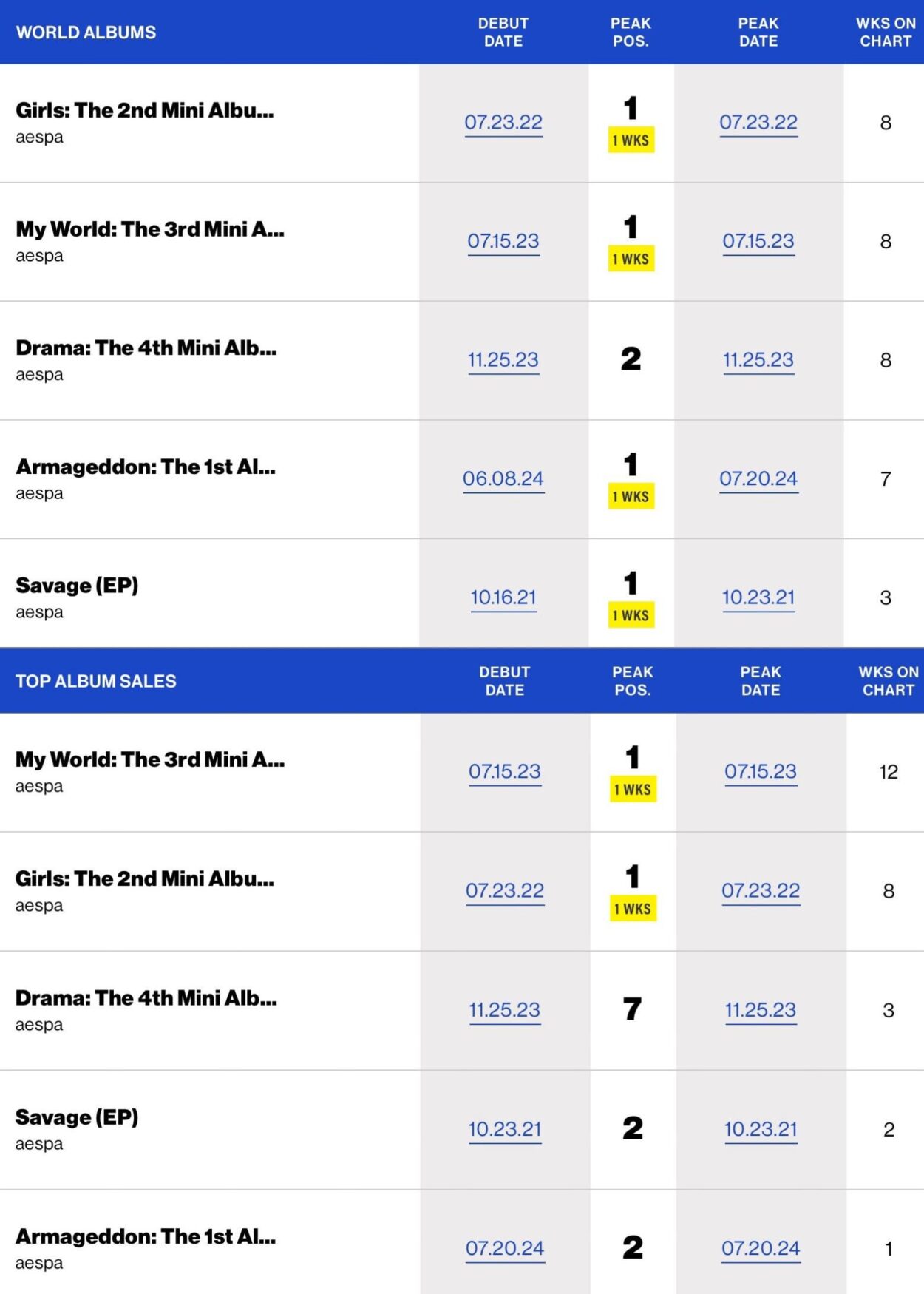
Task: Sort by the DEBUT DATE column header
Action: (503, 33)
